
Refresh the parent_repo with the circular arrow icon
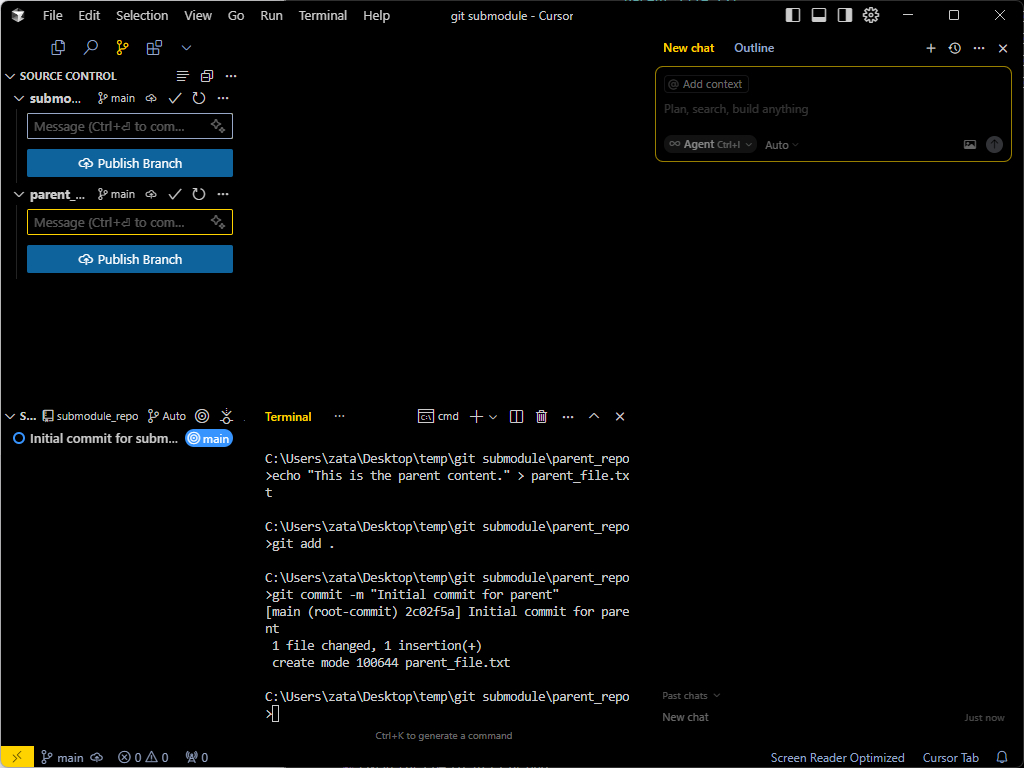(x=198, y=194)
